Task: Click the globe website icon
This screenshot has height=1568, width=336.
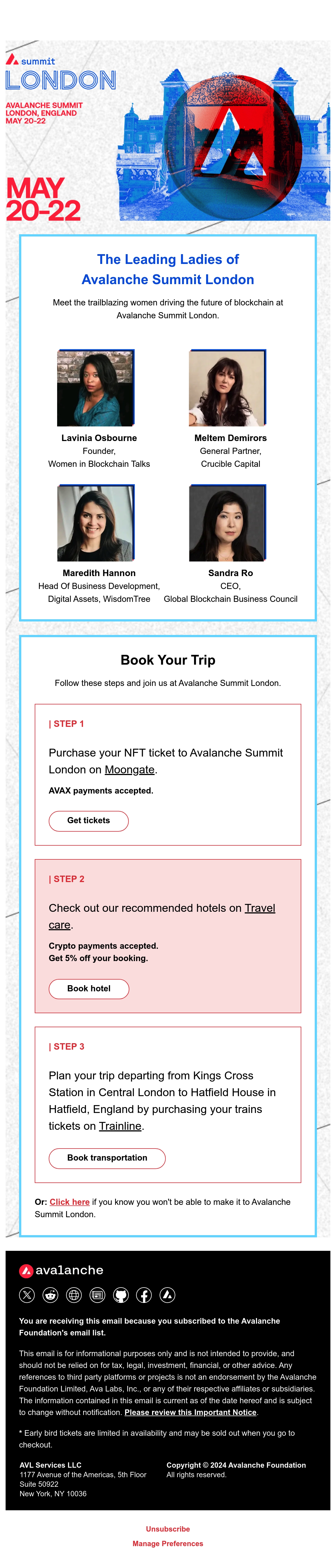Action: 74,1295
